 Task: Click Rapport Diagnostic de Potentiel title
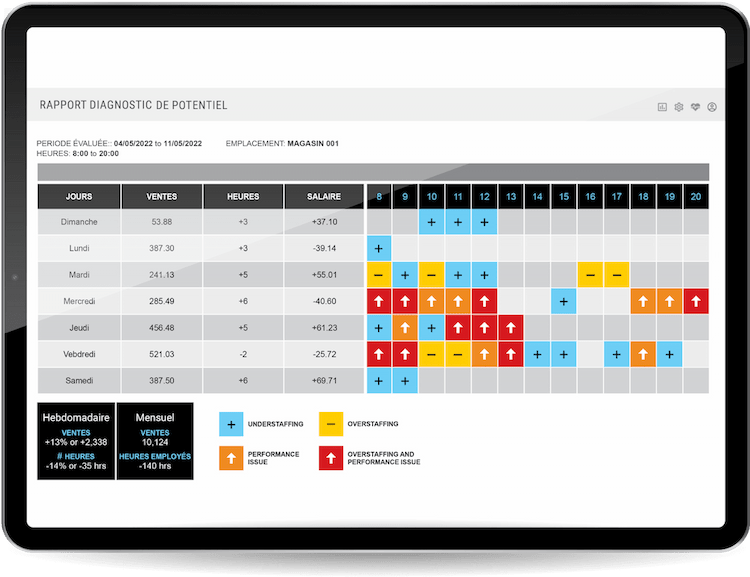pos(133,105)
